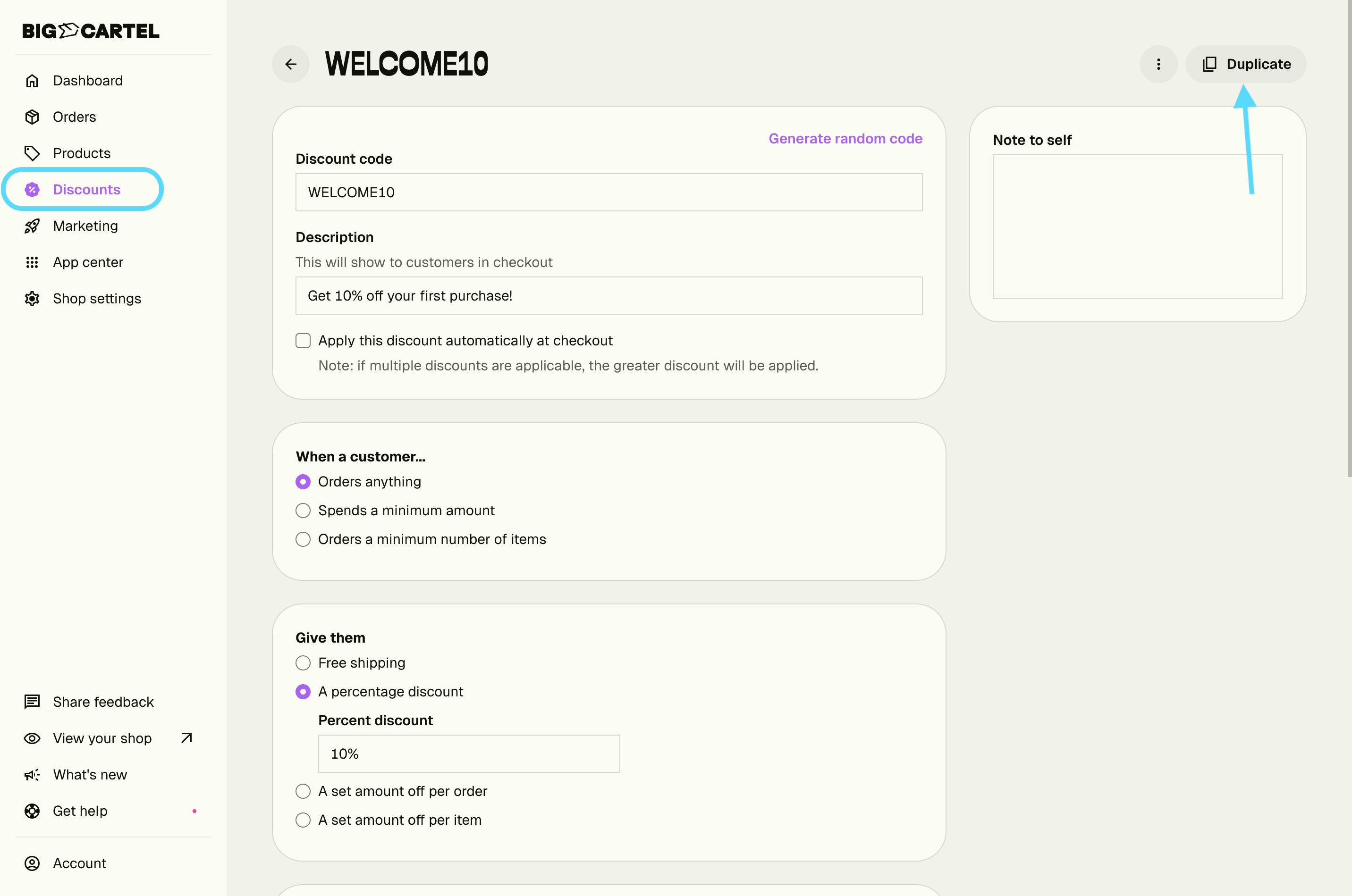Click the Products tag icon
The height and width of the screenshot is (896, 1352).
(x=32, y=153)
